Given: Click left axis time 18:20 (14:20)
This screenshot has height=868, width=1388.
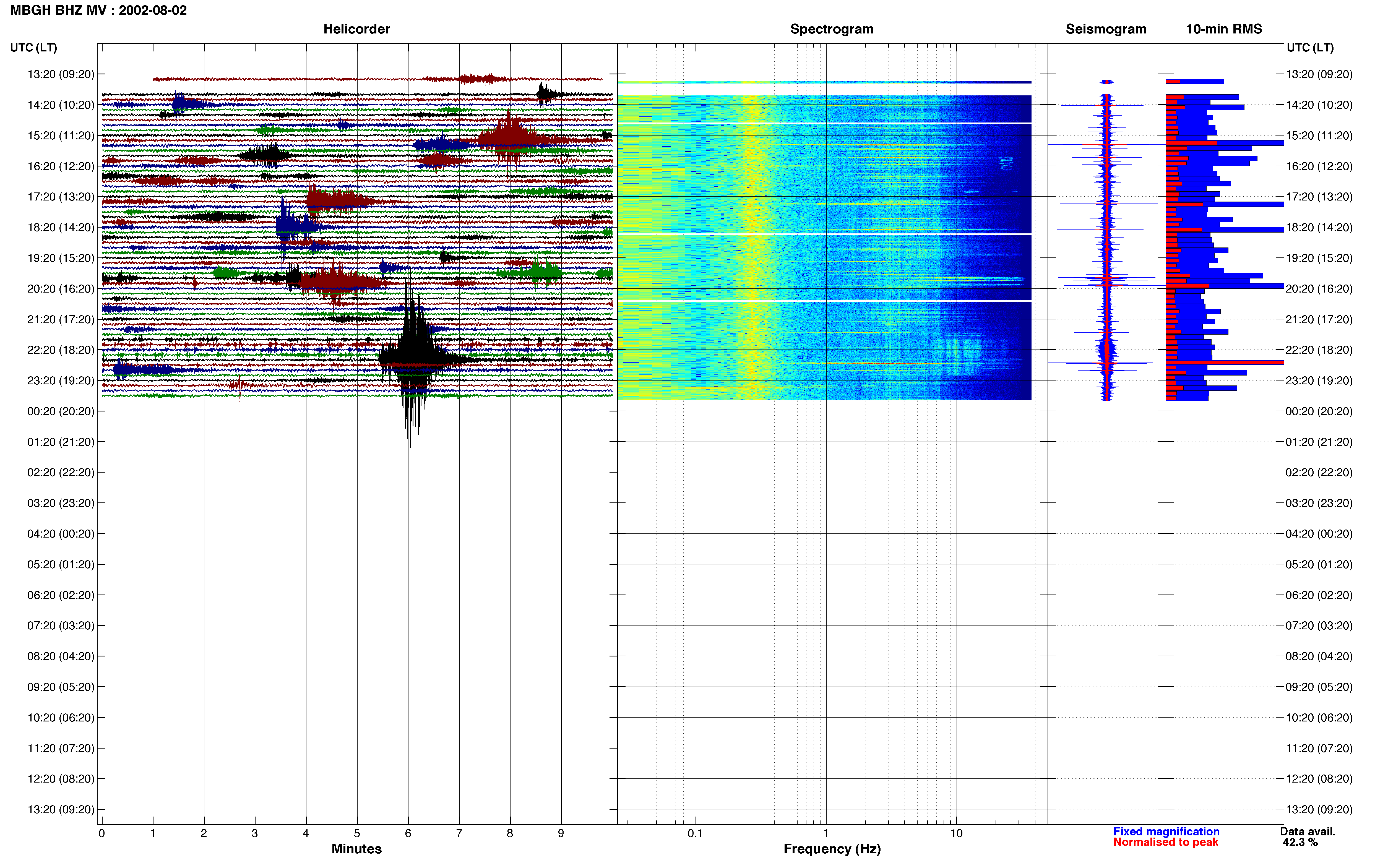Looking at the screenshot, I should tap(61, 227).
